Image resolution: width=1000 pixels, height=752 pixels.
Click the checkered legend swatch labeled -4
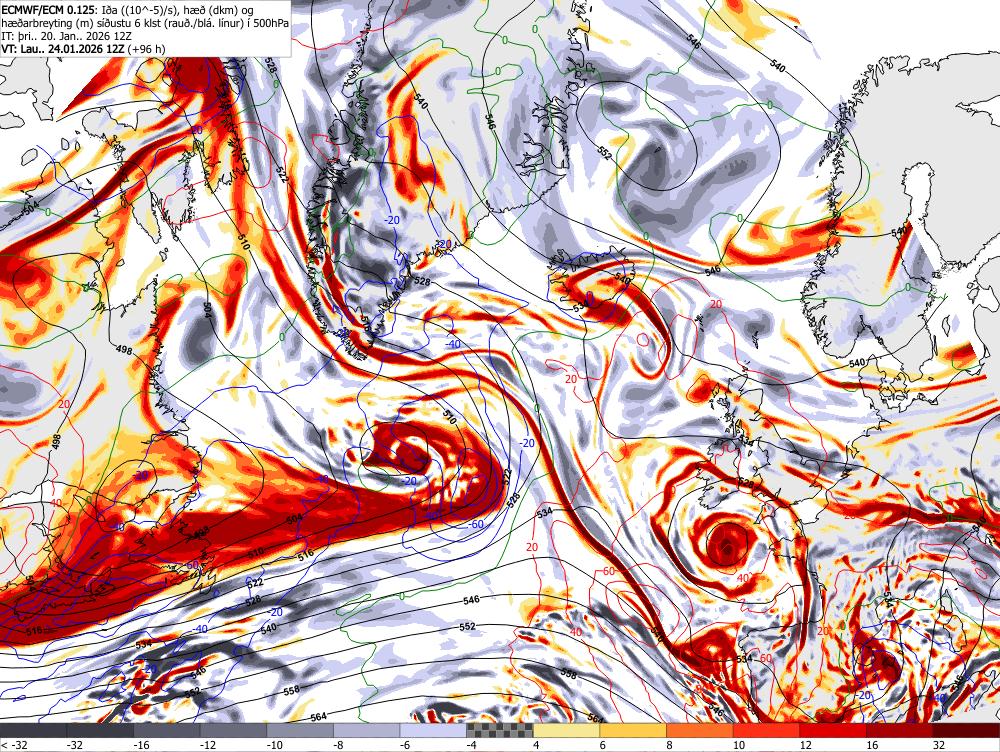point(500,731)
